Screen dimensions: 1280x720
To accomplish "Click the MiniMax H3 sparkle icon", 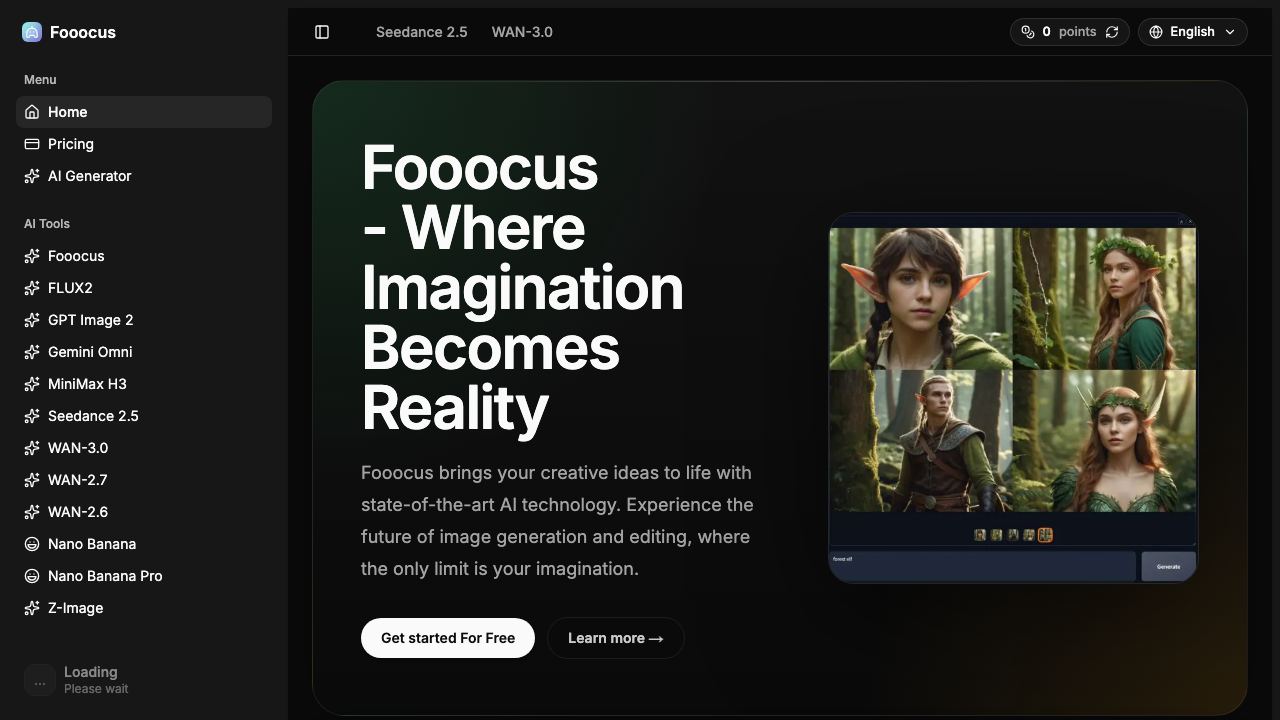I will (x=32, y=384).
